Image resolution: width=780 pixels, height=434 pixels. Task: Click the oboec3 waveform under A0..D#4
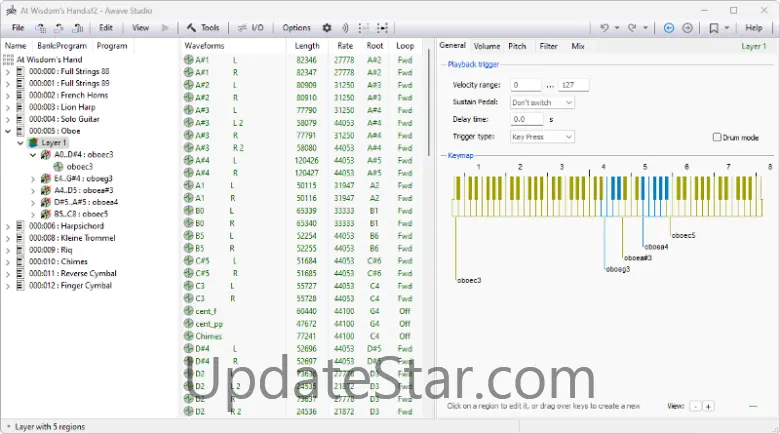click(80, 167)
